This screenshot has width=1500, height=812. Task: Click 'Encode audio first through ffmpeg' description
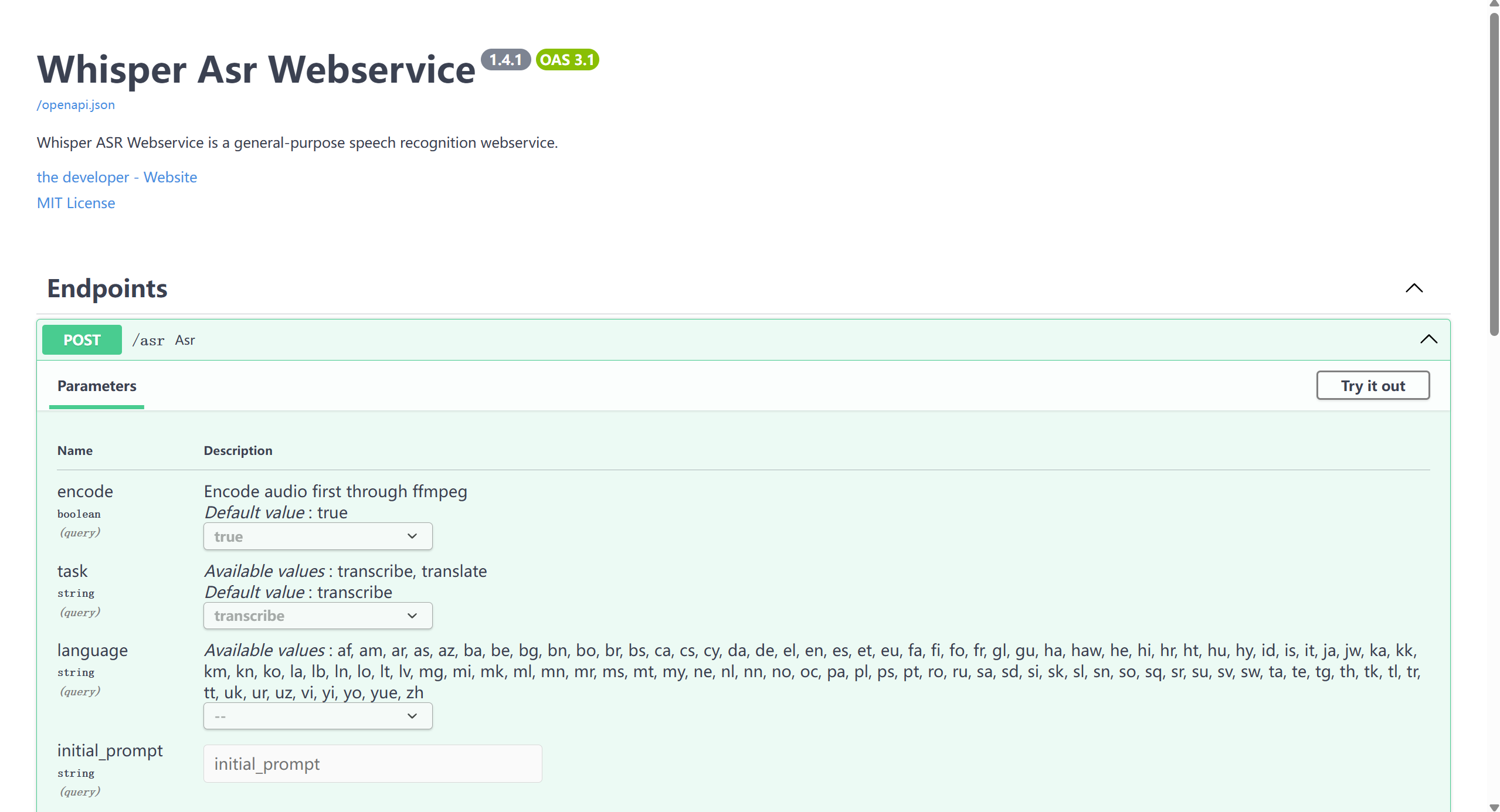pos(335,491)
